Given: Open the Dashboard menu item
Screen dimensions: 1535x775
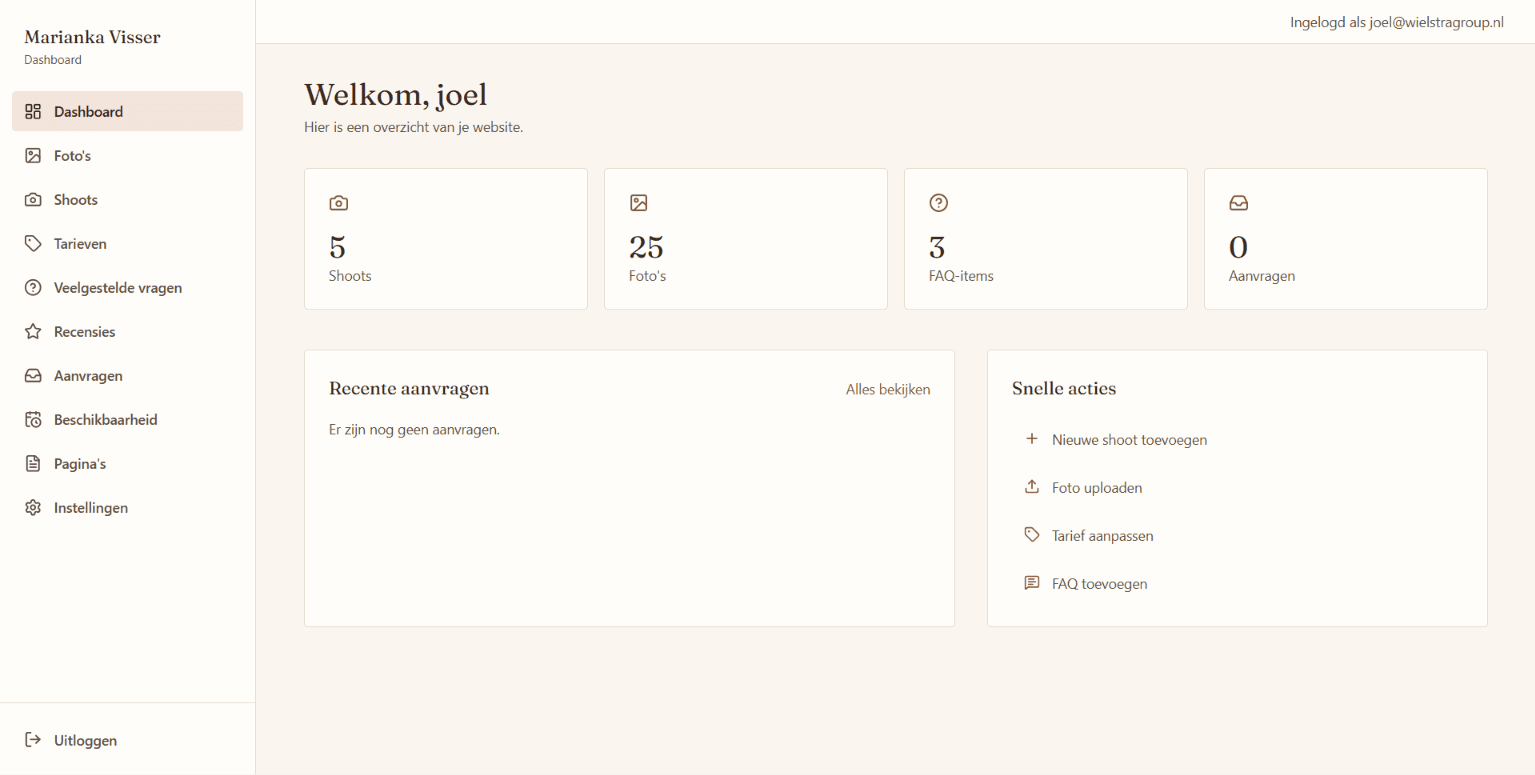Looking at the screenshot, I should click(127, 112).
